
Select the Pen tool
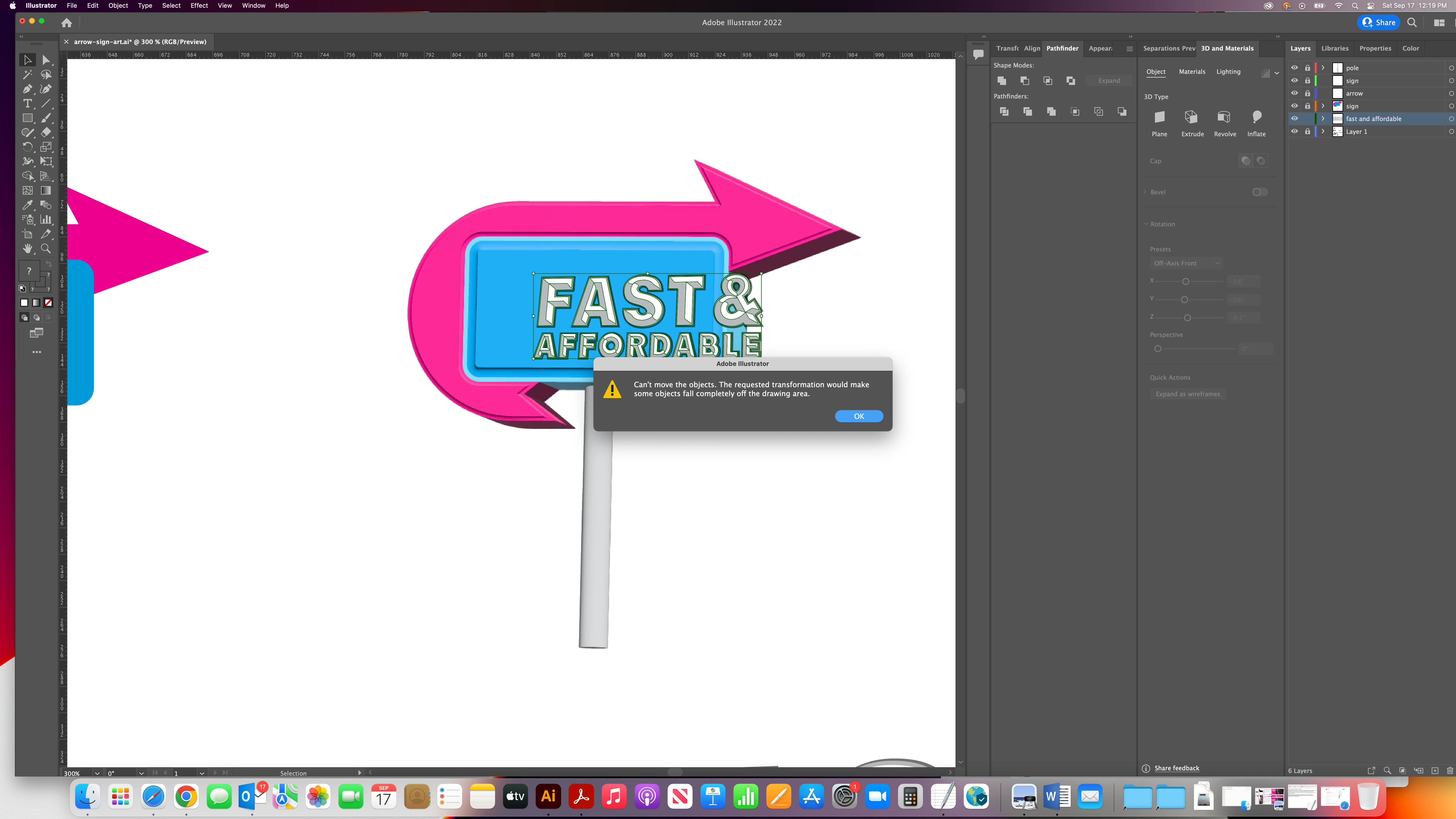(x=27, y=89)
